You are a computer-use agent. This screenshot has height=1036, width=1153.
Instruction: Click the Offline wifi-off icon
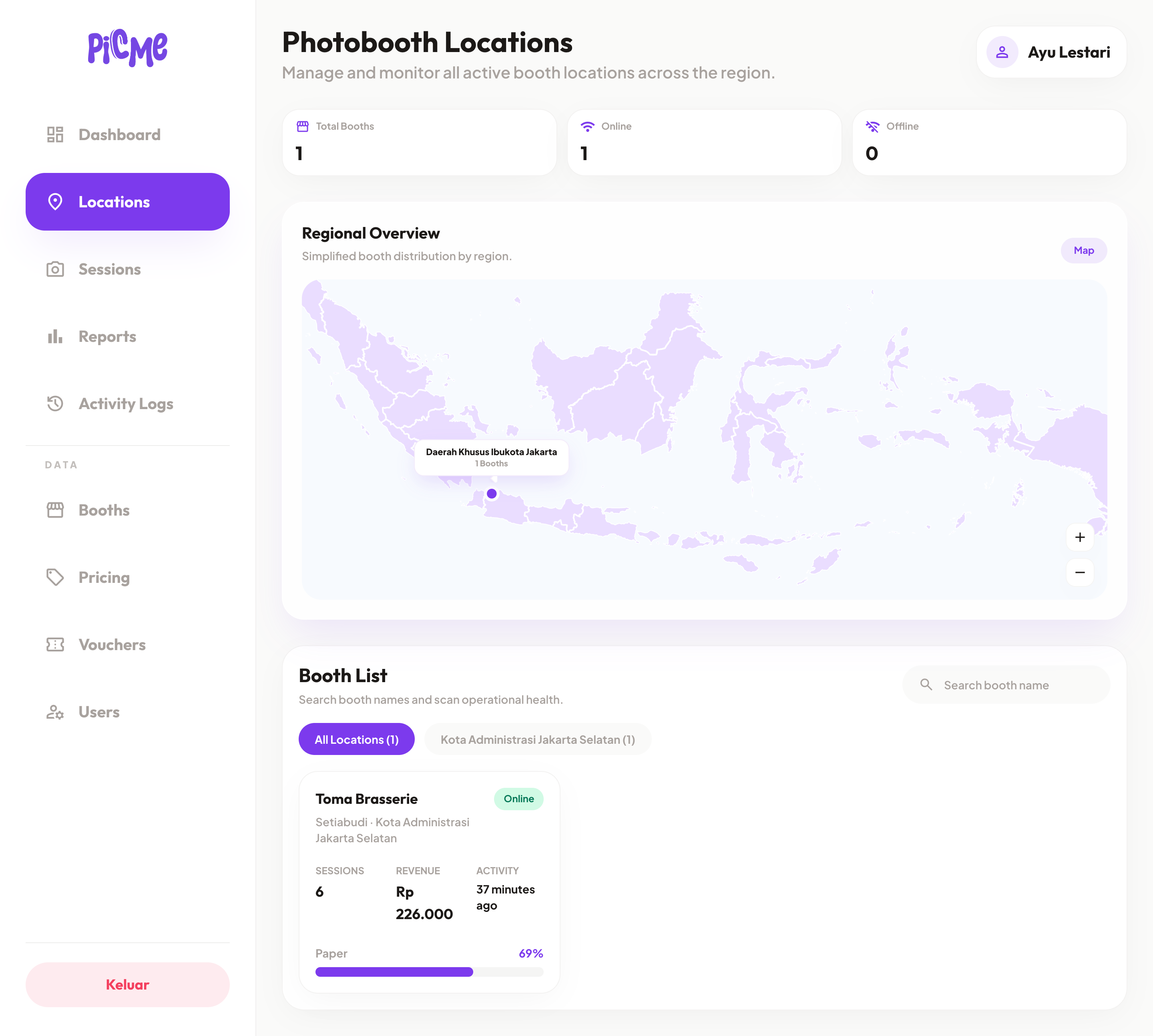(872, 126)
